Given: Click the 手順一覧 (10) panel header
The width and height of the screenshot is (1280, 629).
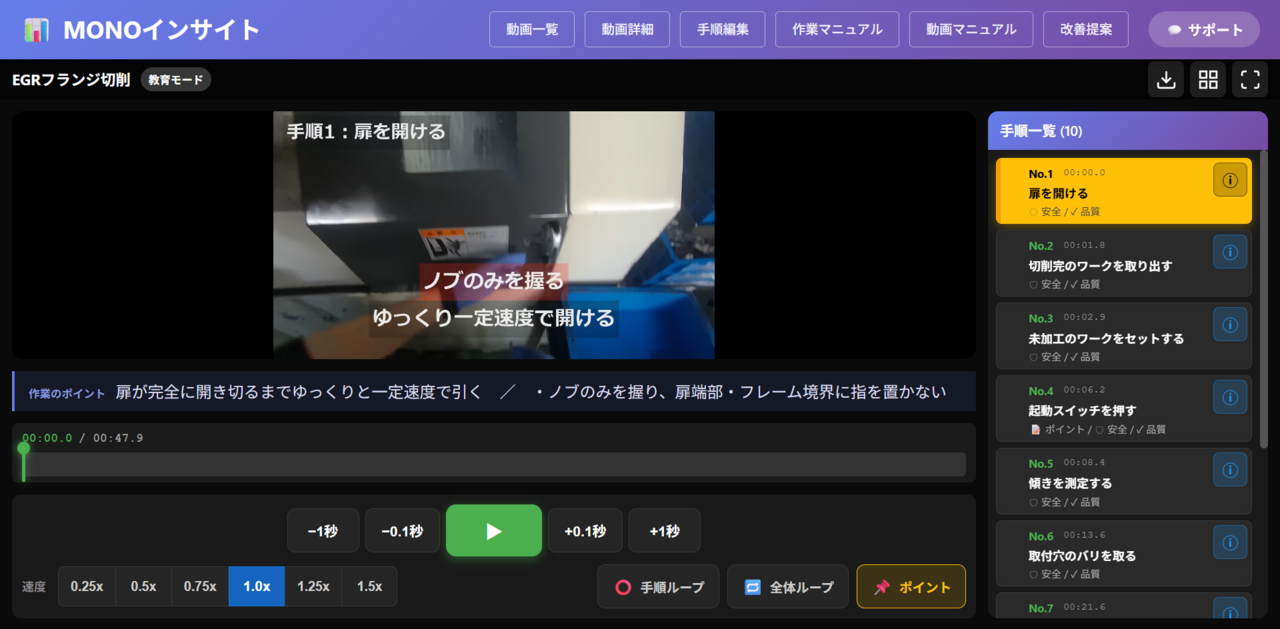Looking at the screenshot, I should click(x=1128, y=131).
